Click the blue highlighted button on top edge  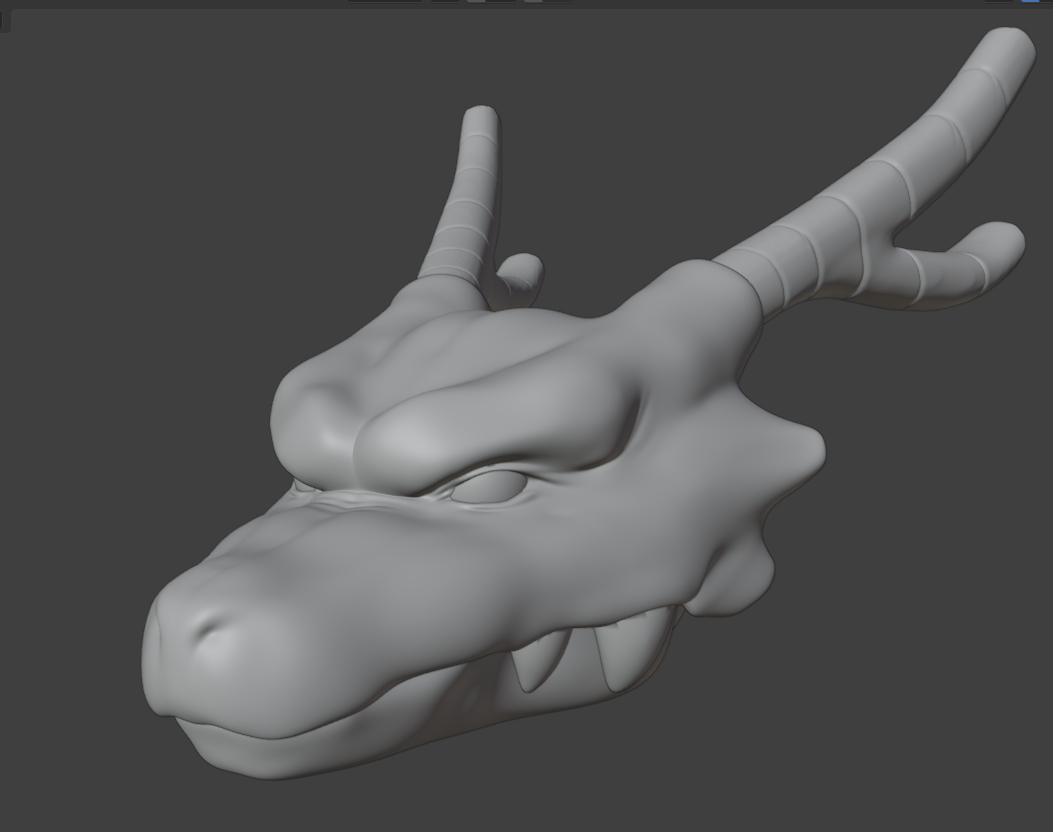click(x=1030, y=2)
